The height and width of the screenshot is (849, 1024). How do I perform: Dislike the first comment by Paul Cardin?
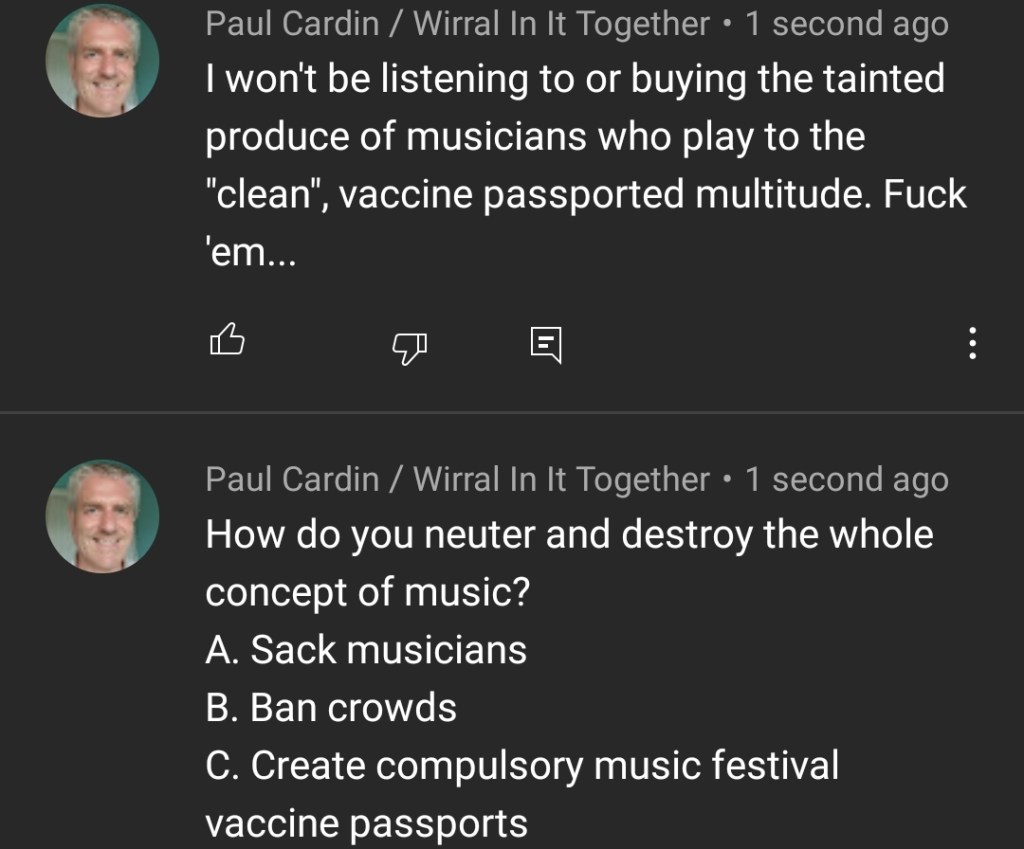408,345
